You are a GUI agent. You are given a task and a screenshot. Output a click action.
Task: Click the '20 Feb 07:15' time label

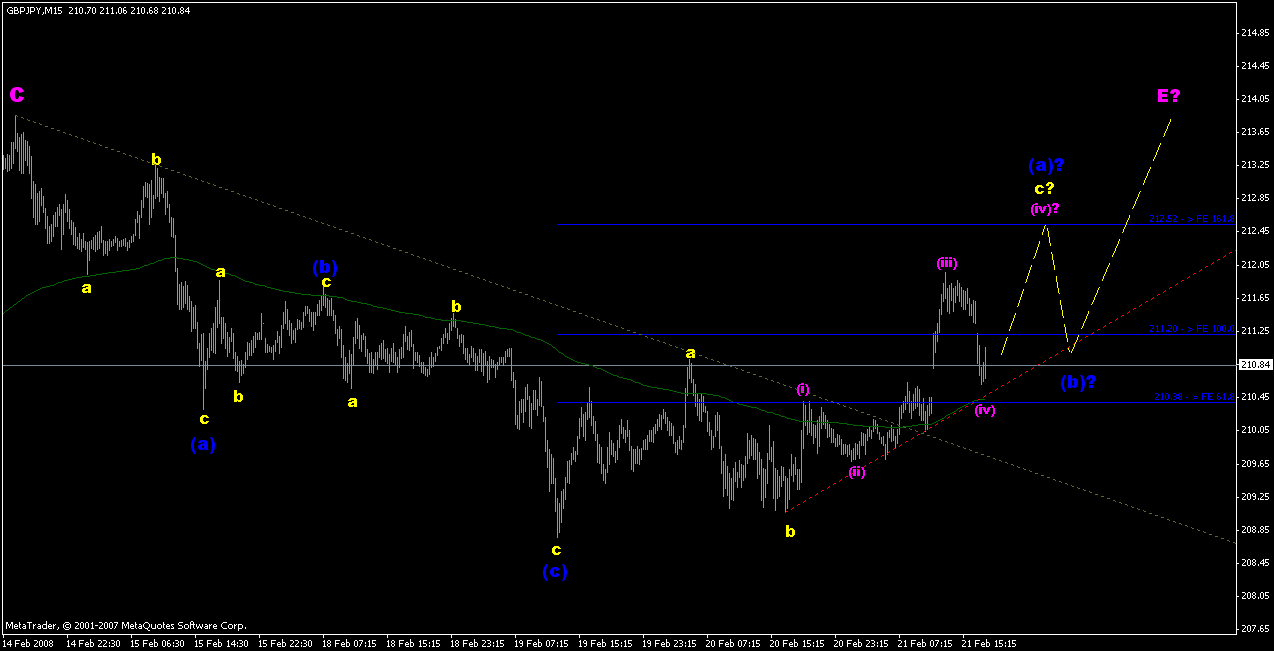[x=733, y=644]
